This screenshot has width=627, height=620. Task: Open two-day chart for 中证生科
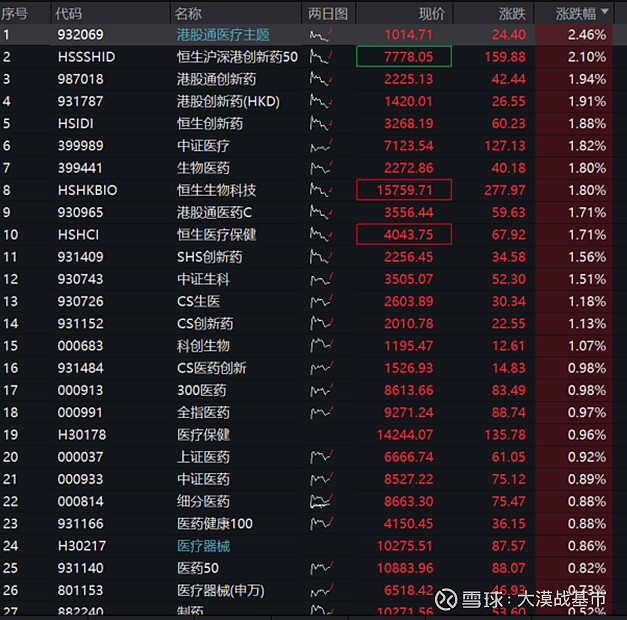(321, 279)
